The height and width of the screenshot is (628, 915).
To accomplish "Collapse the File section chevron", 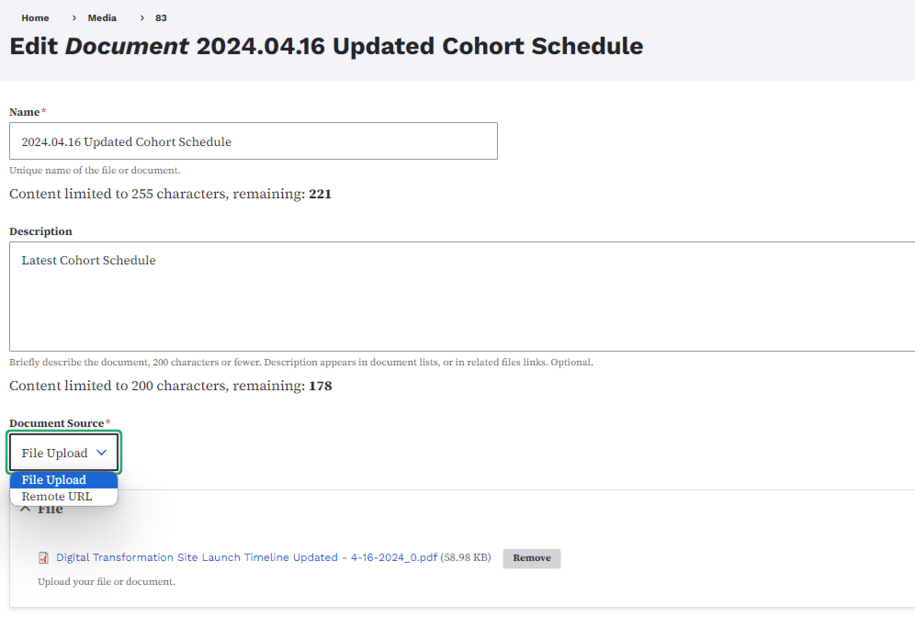I will [x=25, y=509].
